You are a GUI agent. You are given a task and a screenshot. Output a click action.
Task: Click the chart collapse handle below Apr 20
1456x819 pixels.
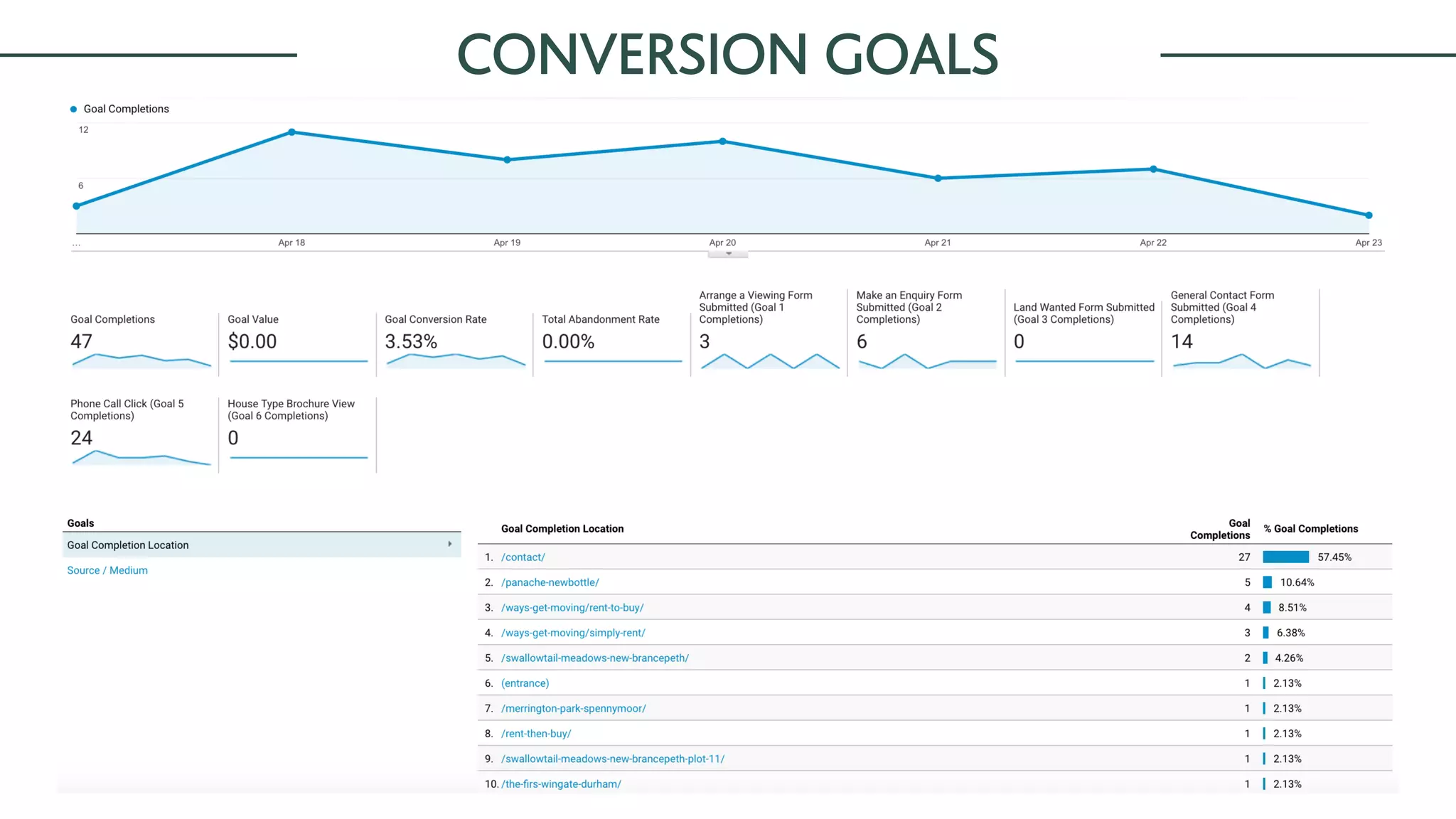pos(728,254)
